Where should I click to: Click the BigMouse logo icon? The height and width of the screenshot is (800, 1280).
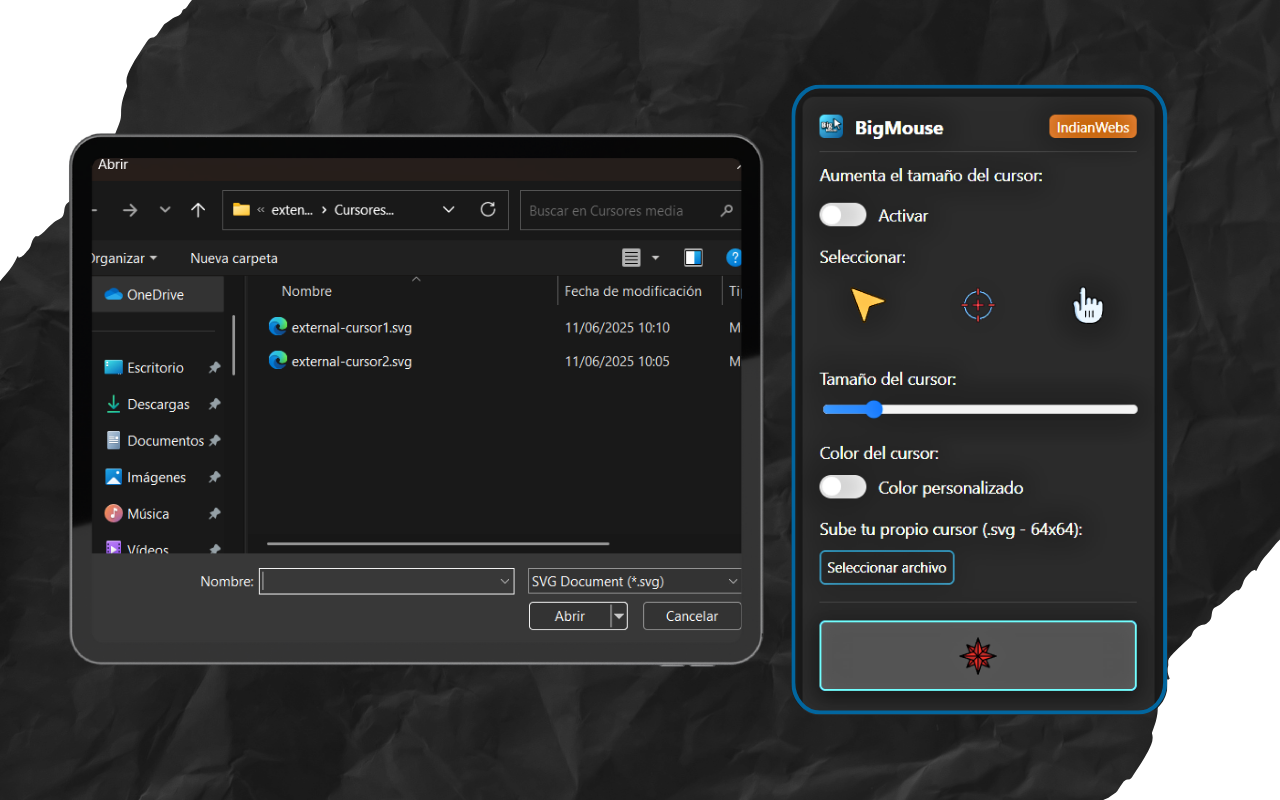[x=831, y=126]
